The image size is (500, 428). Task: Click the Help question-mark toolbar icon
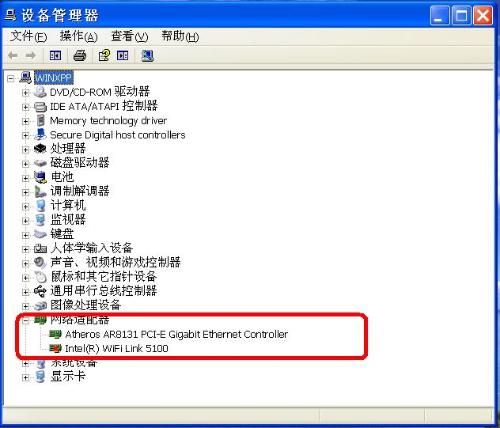tap(104, 56)
